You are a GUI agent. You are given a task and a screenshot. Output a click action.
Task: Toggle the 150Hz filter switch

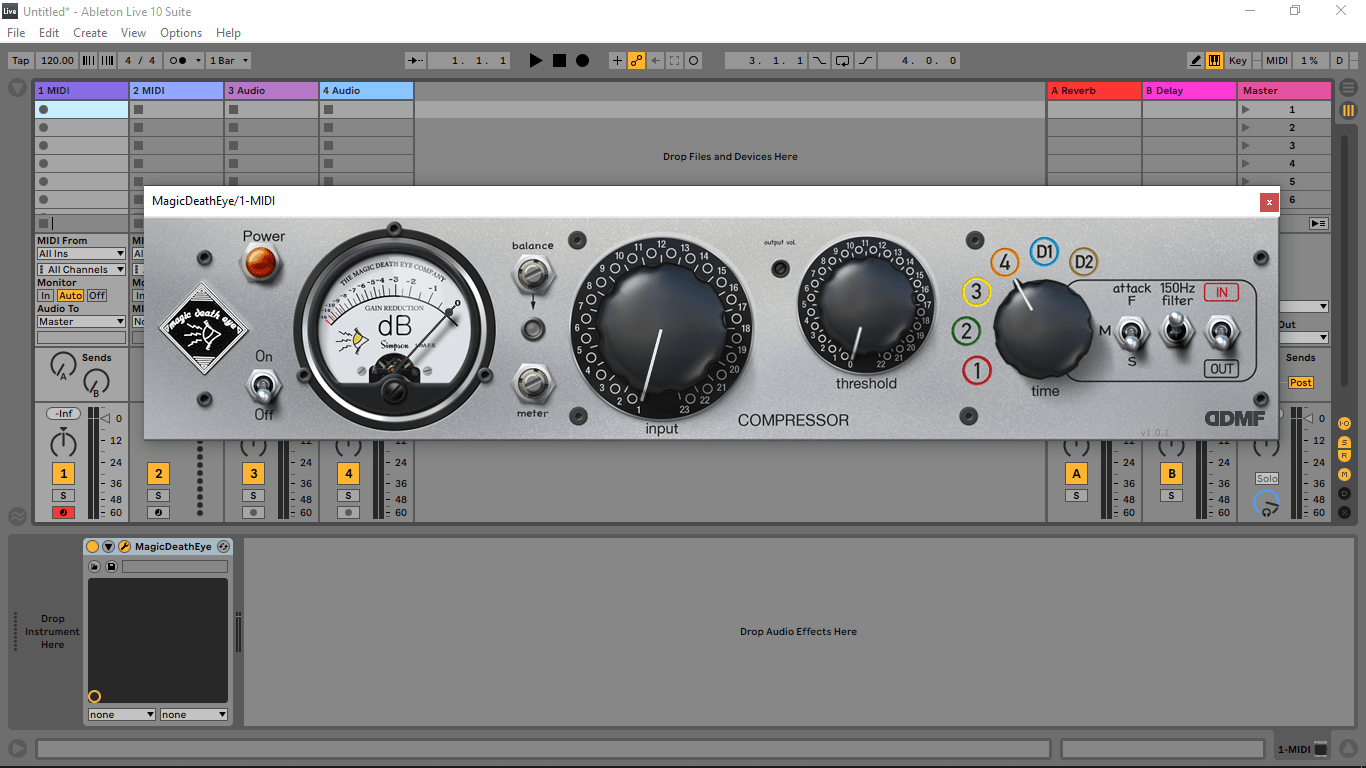[1177, 329]
